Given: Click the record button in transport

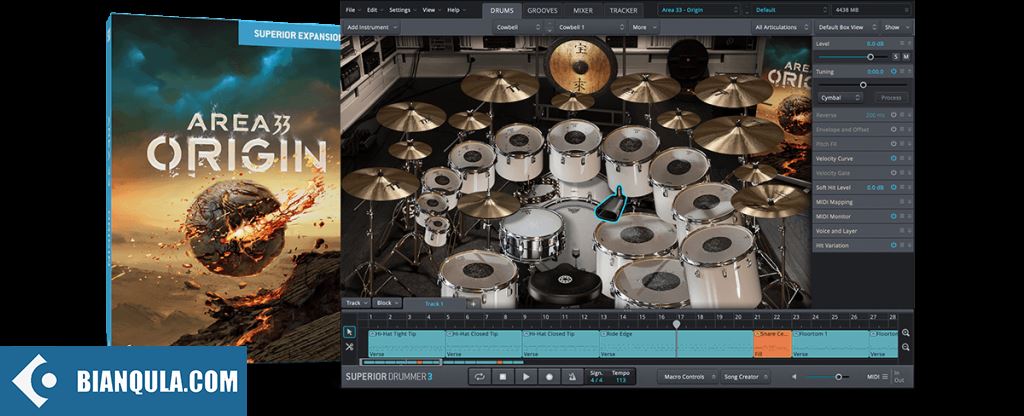Looking at the screenshot, I should coord(549,377).
